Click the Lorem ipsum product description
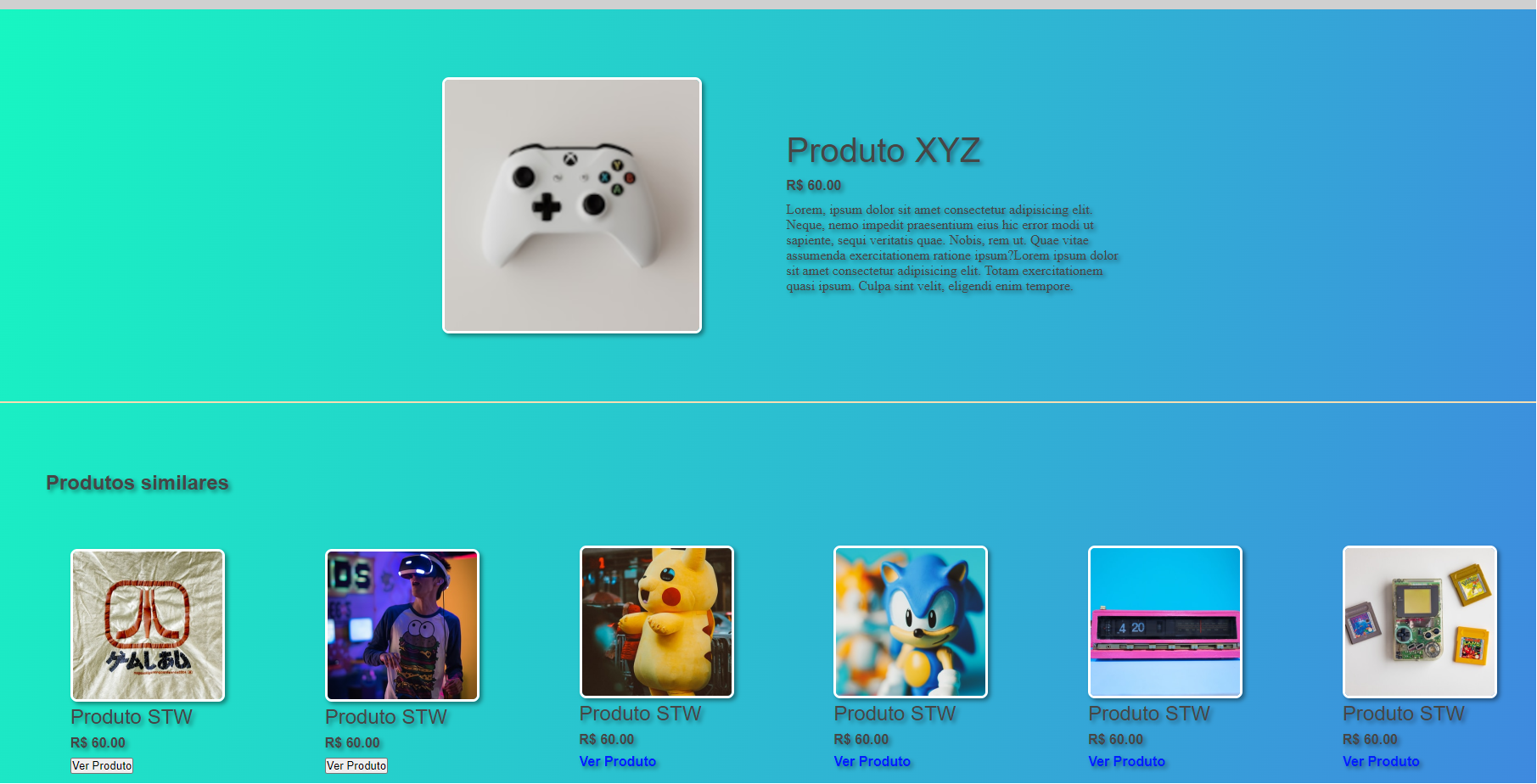The image size is (1537, 784). [x=952, y=248]
